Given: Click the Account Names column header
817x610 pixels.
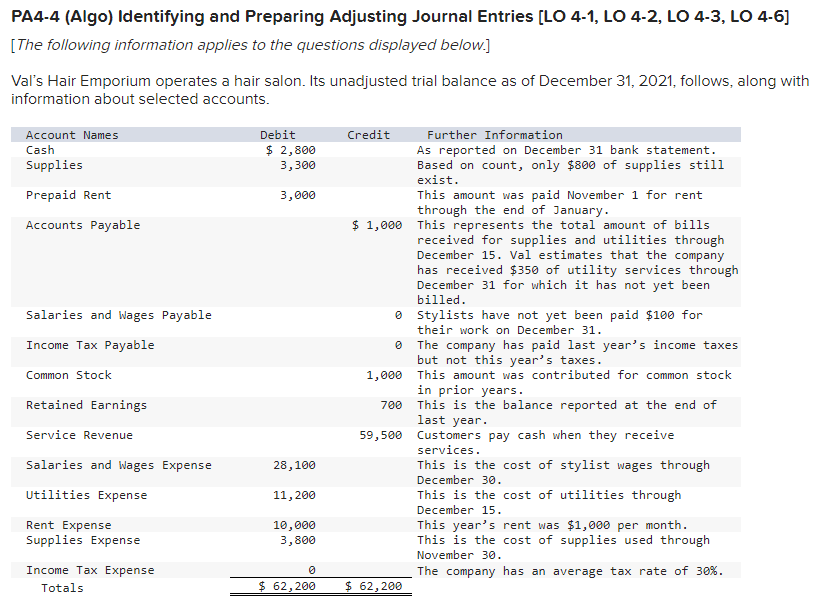Looking at the screenshot, I should [x=73, y=134].
